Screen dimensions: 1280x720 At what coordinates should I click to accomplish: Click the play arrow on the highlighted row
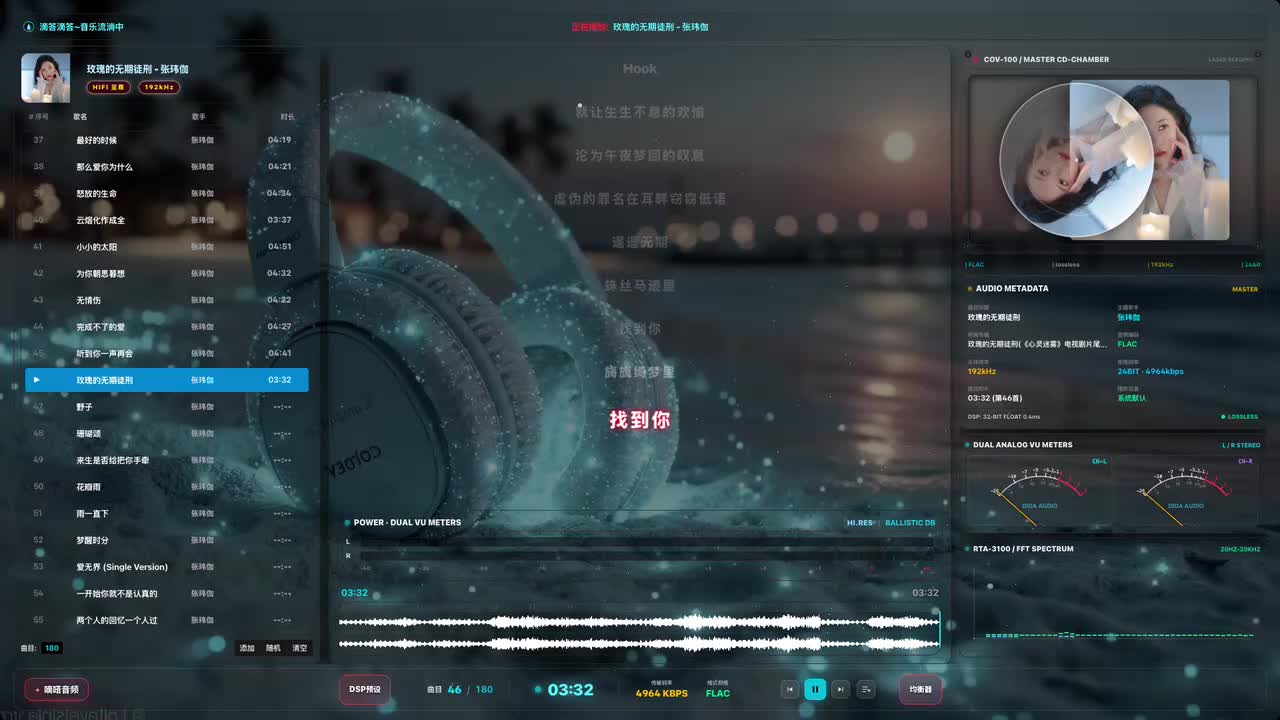pyautogui.click(x=37, y=380)
